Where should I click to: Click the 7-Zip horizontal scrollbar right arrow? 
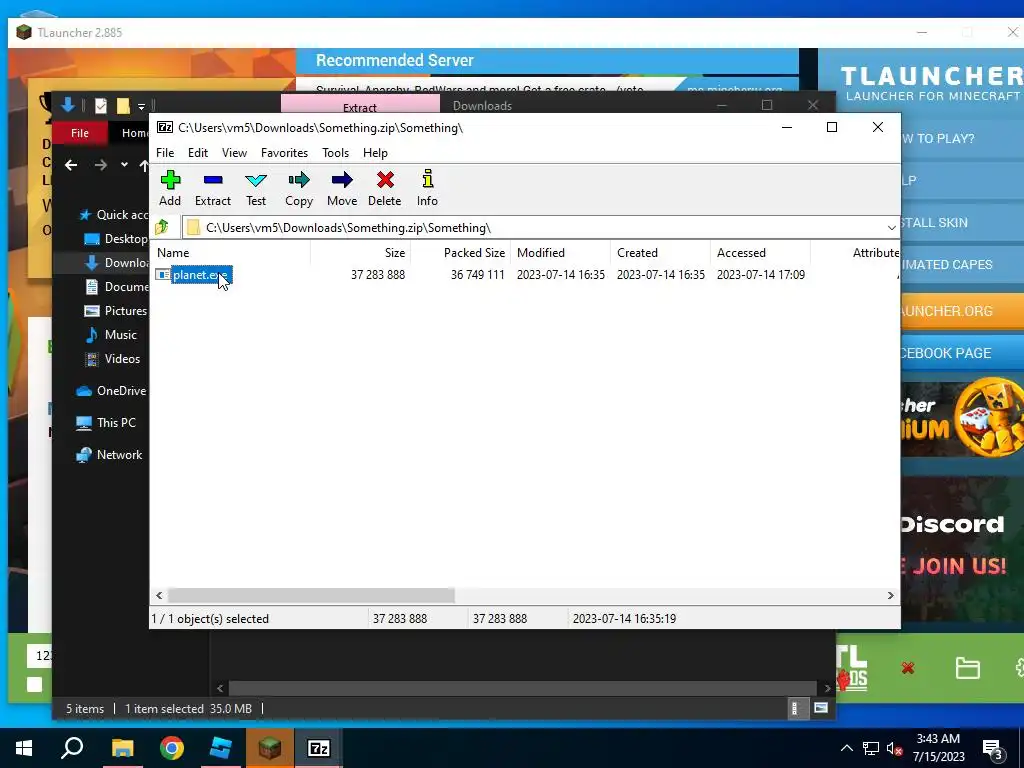891,596
